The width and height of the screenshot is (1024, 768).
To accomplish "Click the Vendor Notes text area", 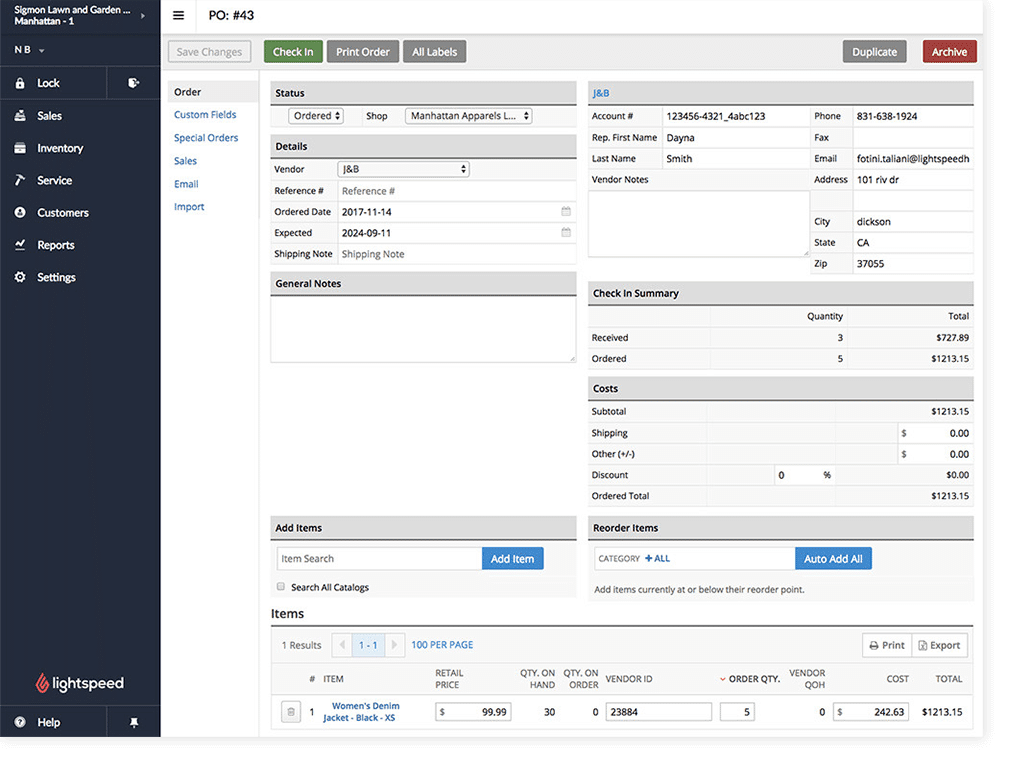I will point(699,224).
